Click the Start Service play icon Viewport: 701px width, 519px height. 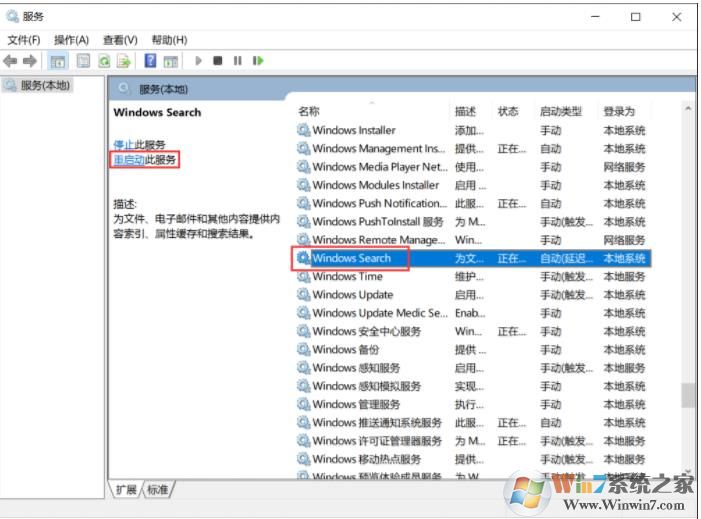[198, 60]
